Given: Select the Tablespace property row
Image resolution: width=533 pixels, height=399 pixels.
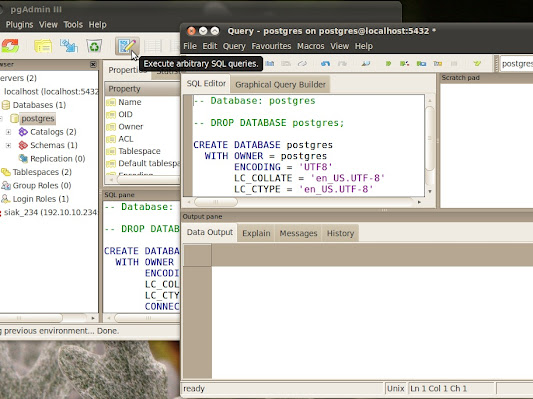Looking at the screenshot, I should 142,151.
